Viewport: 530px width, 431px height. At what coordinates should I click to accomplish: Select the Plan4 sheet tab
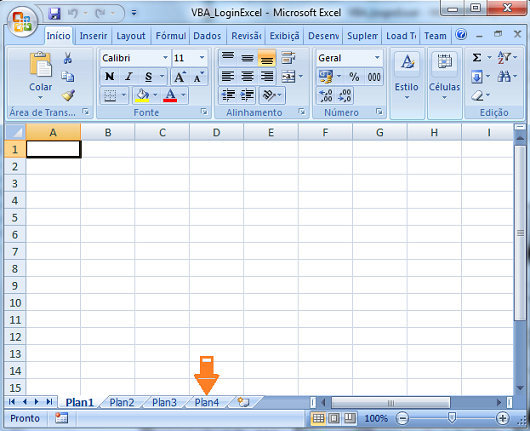click(207, 402)
